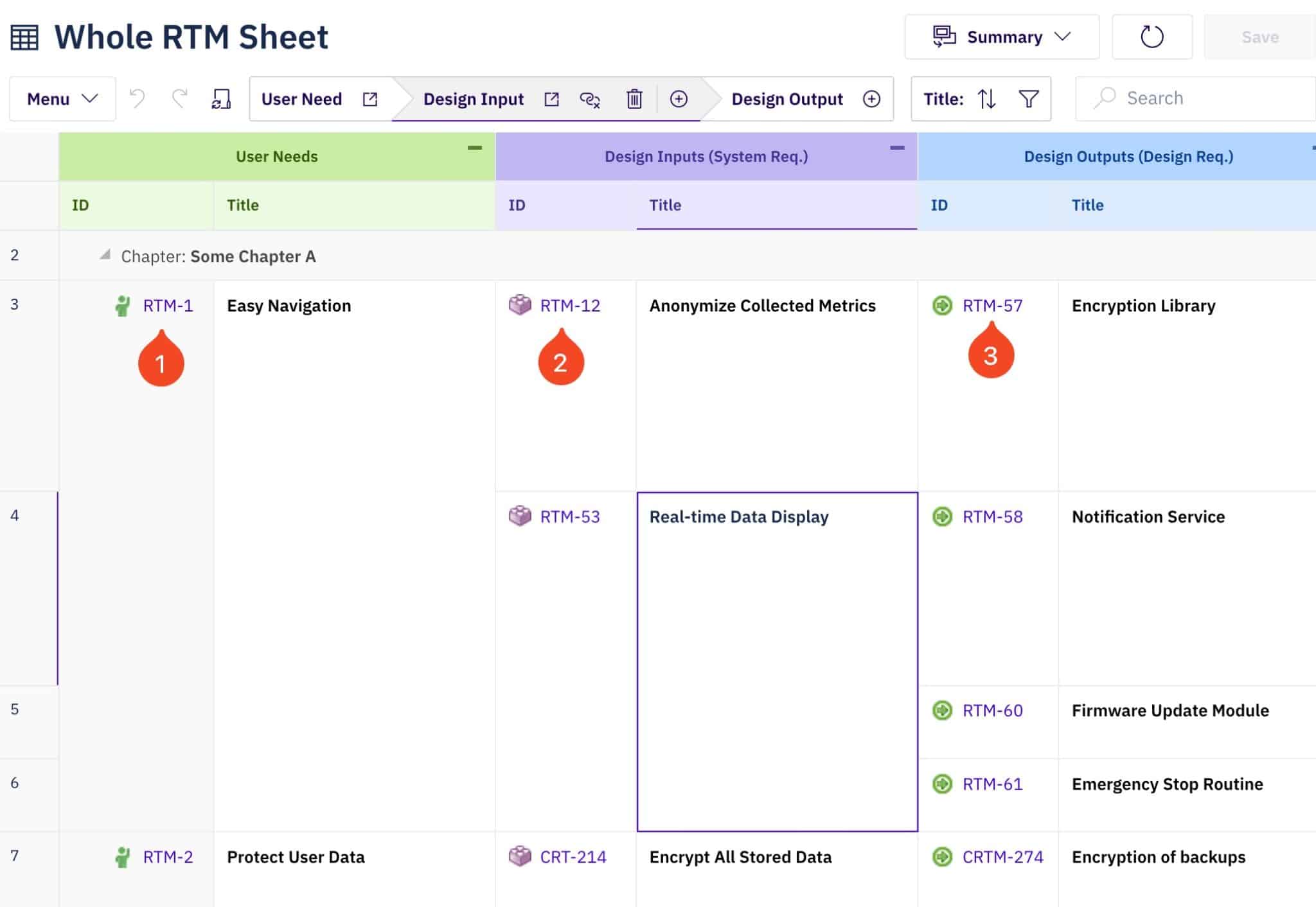Click the refresh icon next to Summary
This screenshot has height=907, width=1316.
[x=1151, y=37]
